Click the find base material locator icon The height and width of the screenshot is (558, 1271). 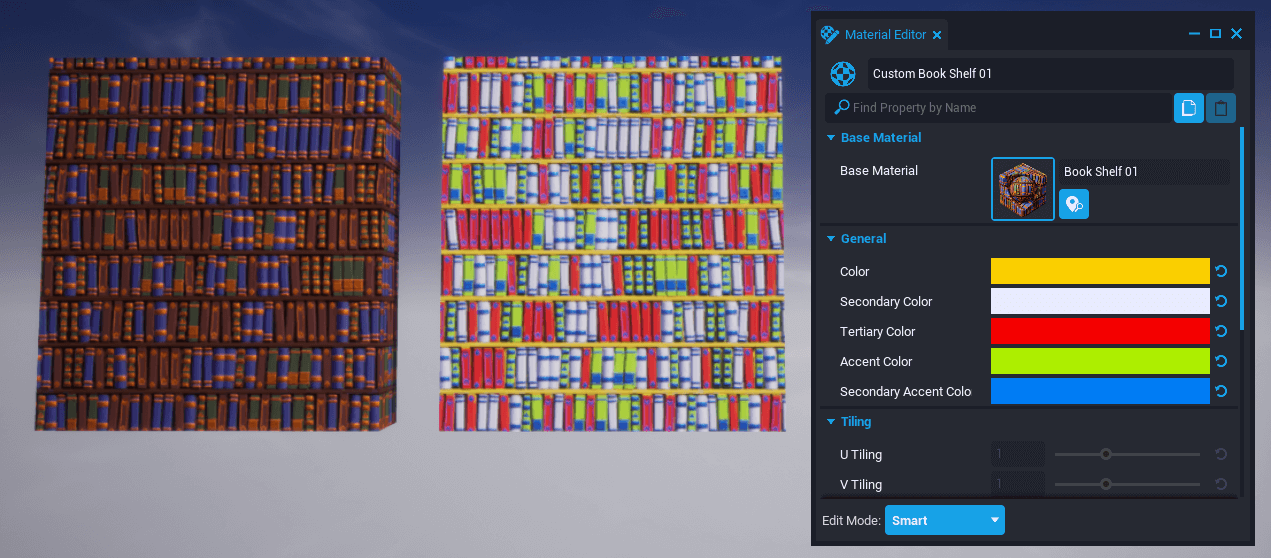coord(1074,204)
